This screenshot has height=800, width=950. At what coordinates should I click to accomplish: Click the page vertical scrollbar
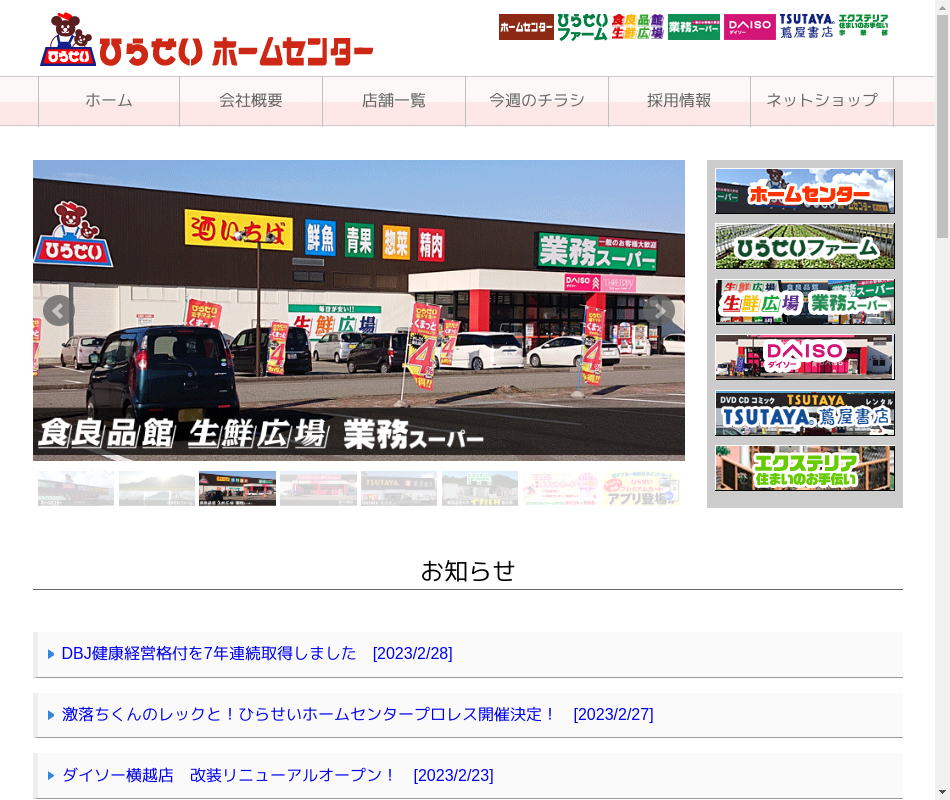tap(942, 400)
